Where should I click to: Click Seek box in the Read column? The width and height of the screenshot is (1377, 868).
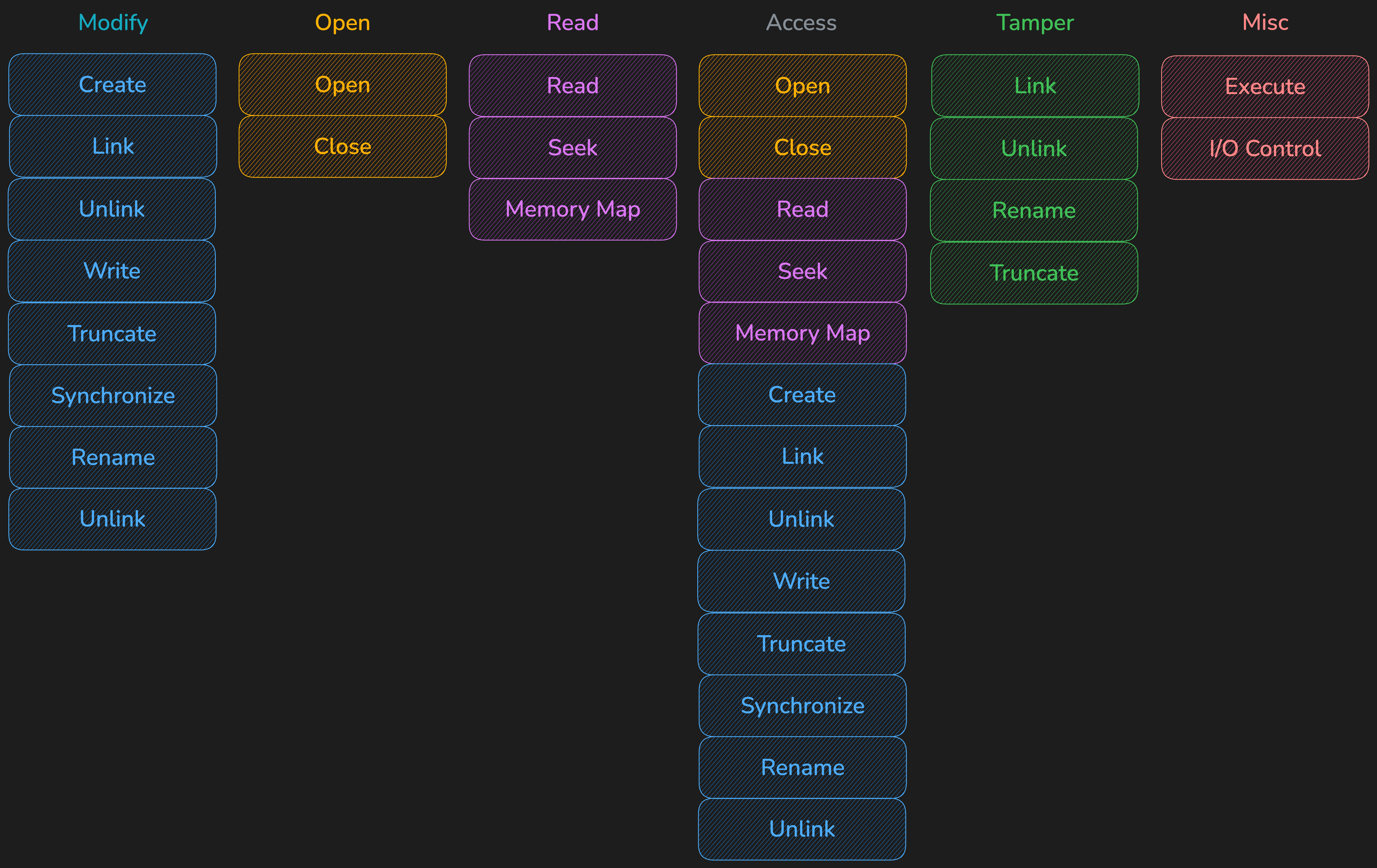pos(572,147)
